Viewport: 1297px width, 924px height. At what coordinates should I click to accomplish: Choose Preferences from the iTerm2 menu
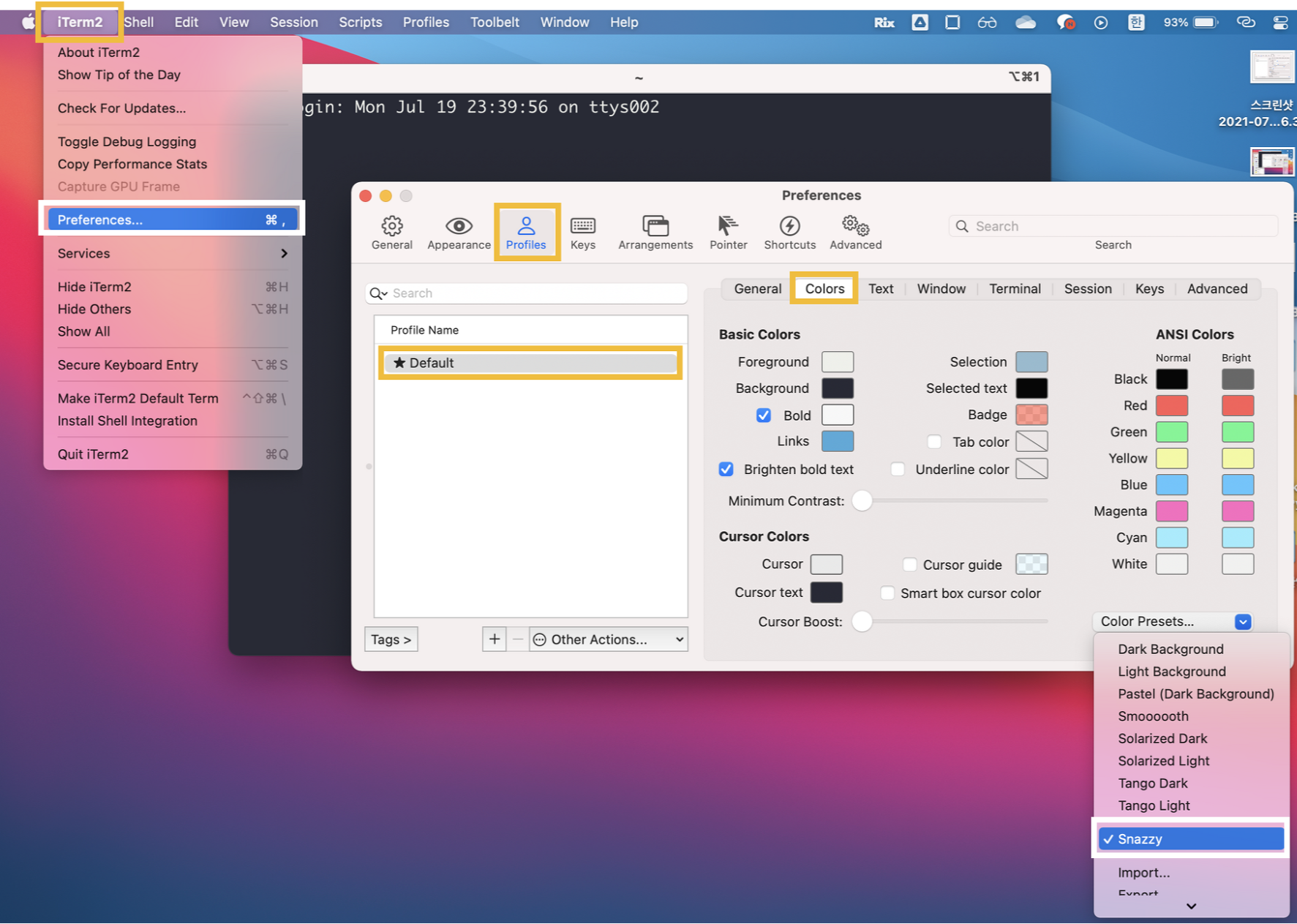173,219
